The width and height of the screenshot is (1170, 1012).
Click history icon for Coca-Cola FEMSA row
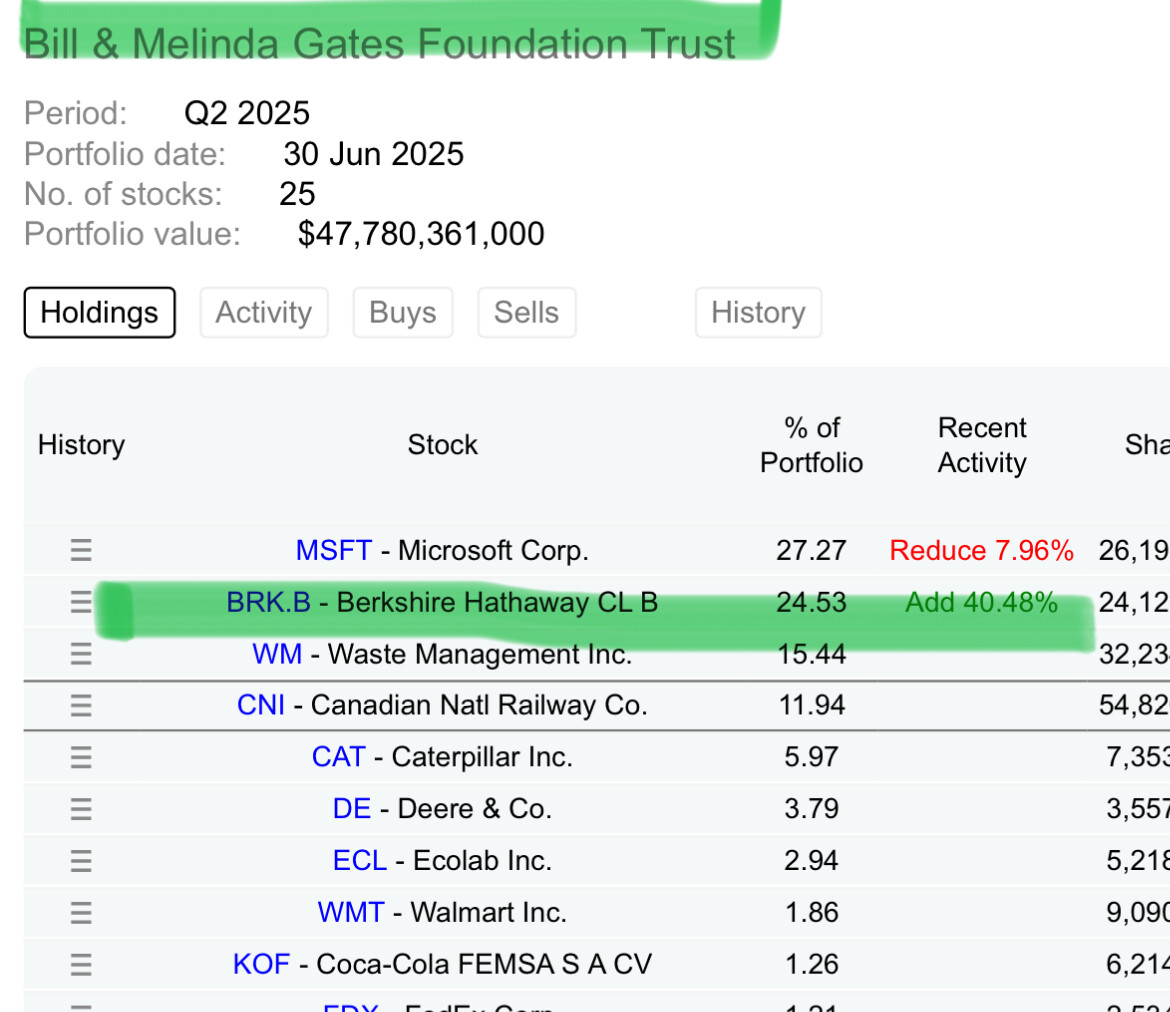pyautogui.click(x=81, y=965)
